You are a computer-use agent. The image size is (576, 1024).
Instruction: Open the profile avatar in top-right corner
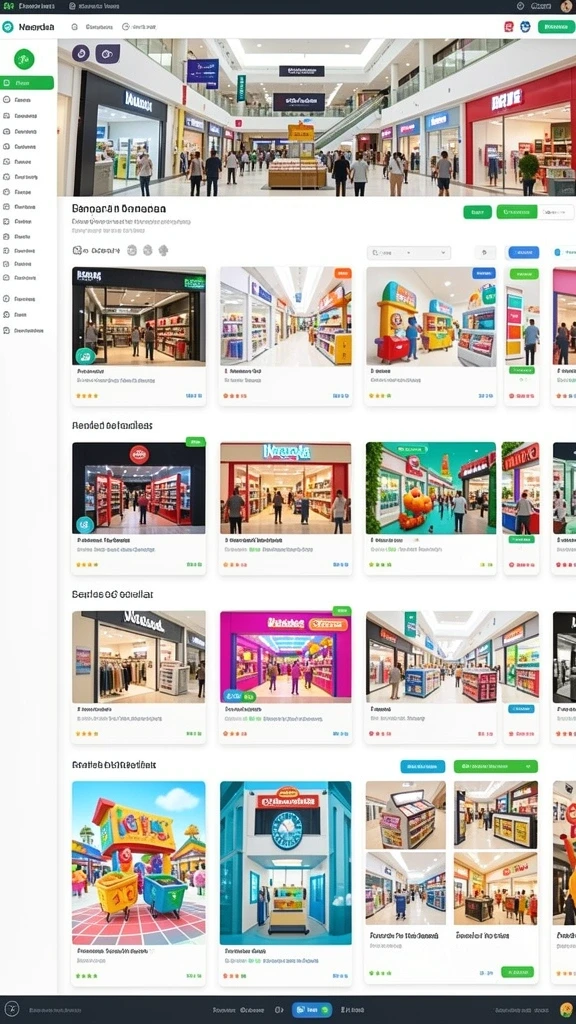566,6
